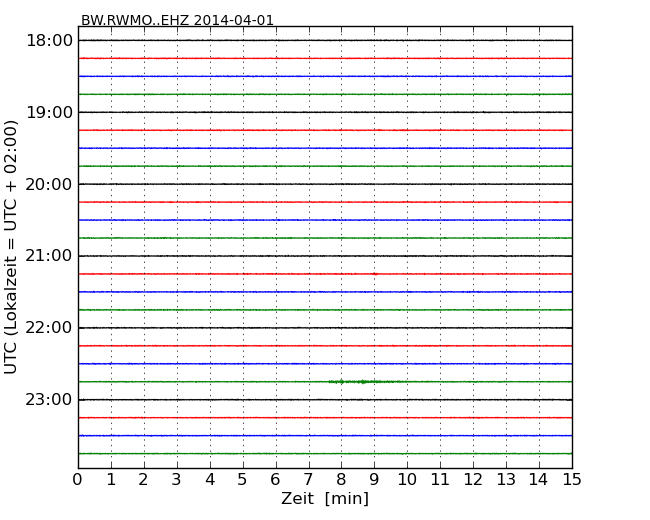This screenshot has width=650, height=520.
Task: Select the '20:00' time tick label
Action: (x=49, y=184)
